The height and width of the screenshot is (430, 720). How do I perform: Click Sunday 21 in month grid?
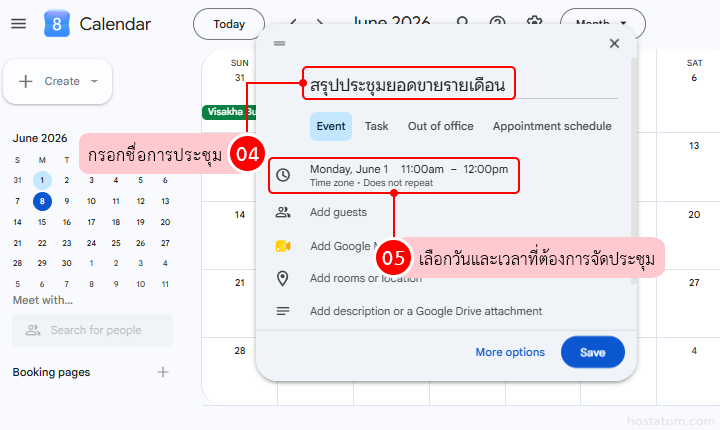[240, 283]
